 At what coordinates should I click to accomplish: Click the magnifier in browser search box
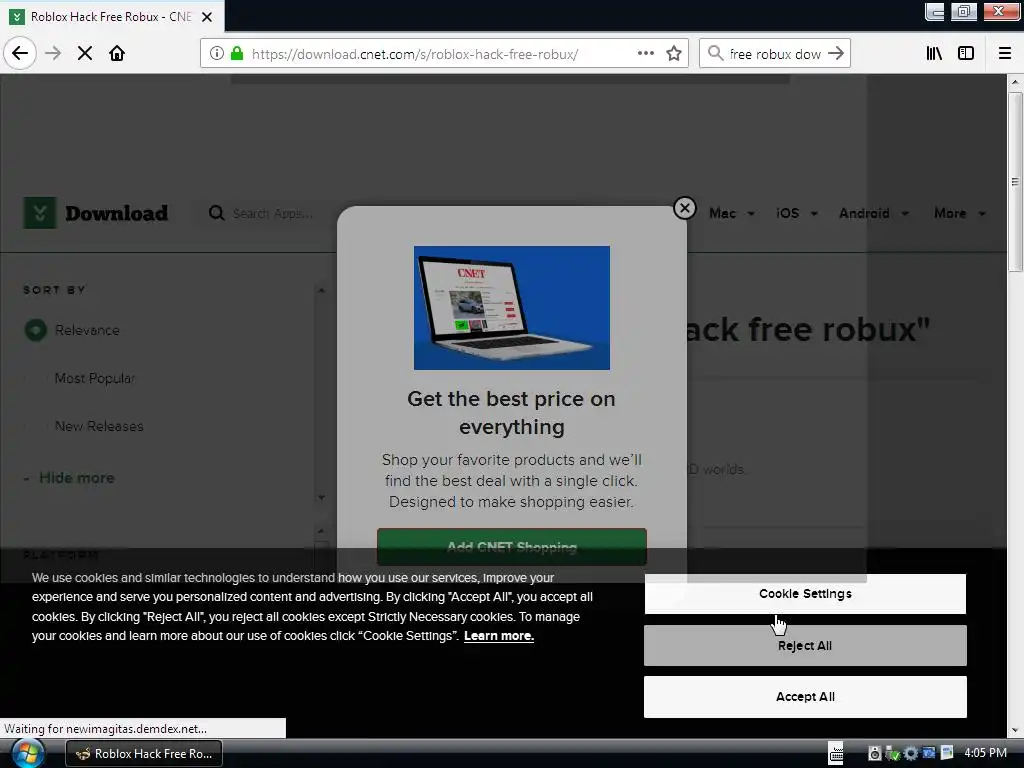click(x=716, y=53)
